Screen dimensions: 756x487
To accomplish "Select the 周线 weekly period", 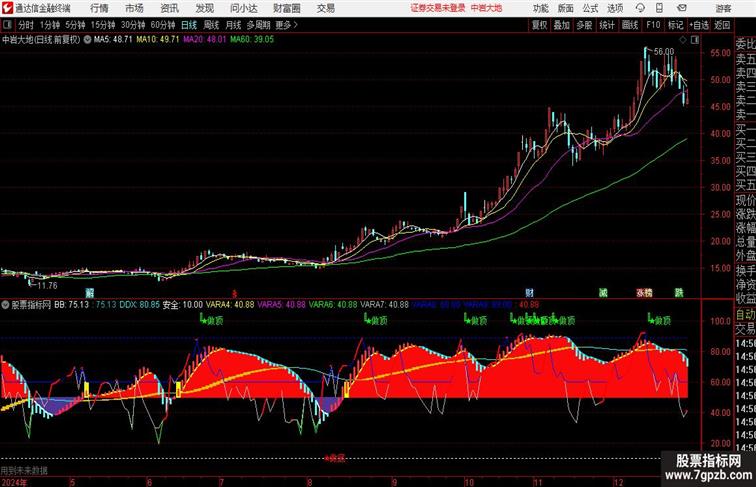I will (x=211, y=25).
